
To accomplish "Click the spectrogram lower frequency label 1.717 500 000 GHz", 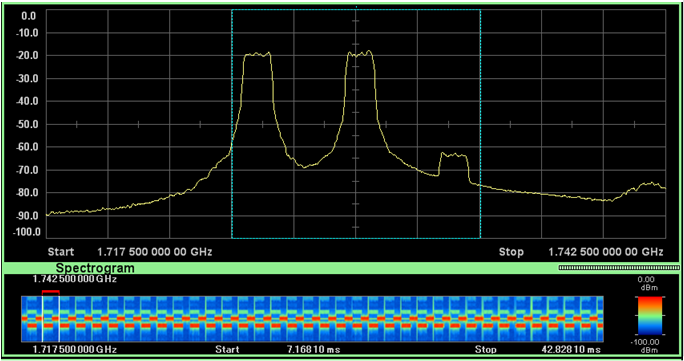I will tap(75, 350).
